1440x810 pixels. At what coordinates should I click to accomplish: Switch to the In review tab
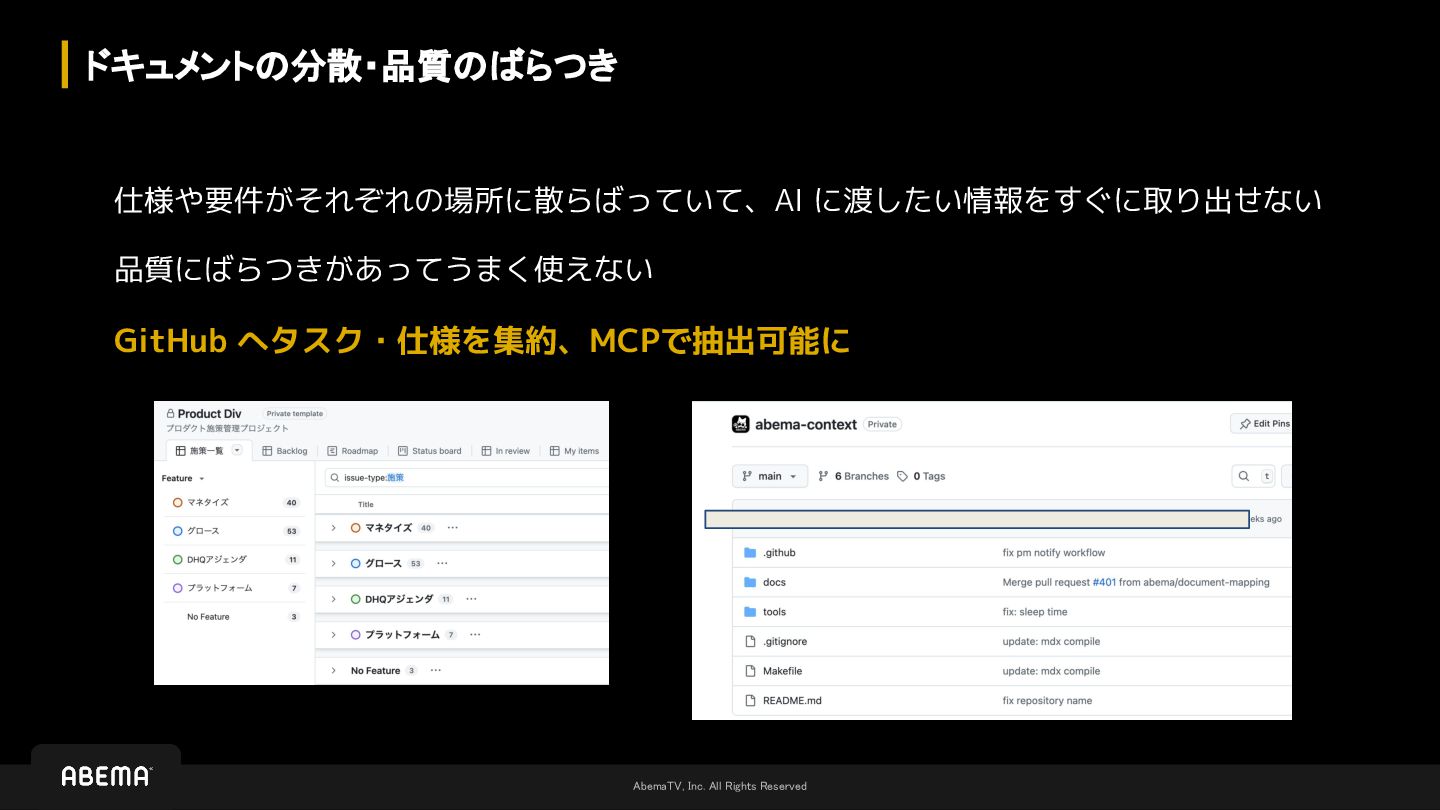(x=506, y=451)
